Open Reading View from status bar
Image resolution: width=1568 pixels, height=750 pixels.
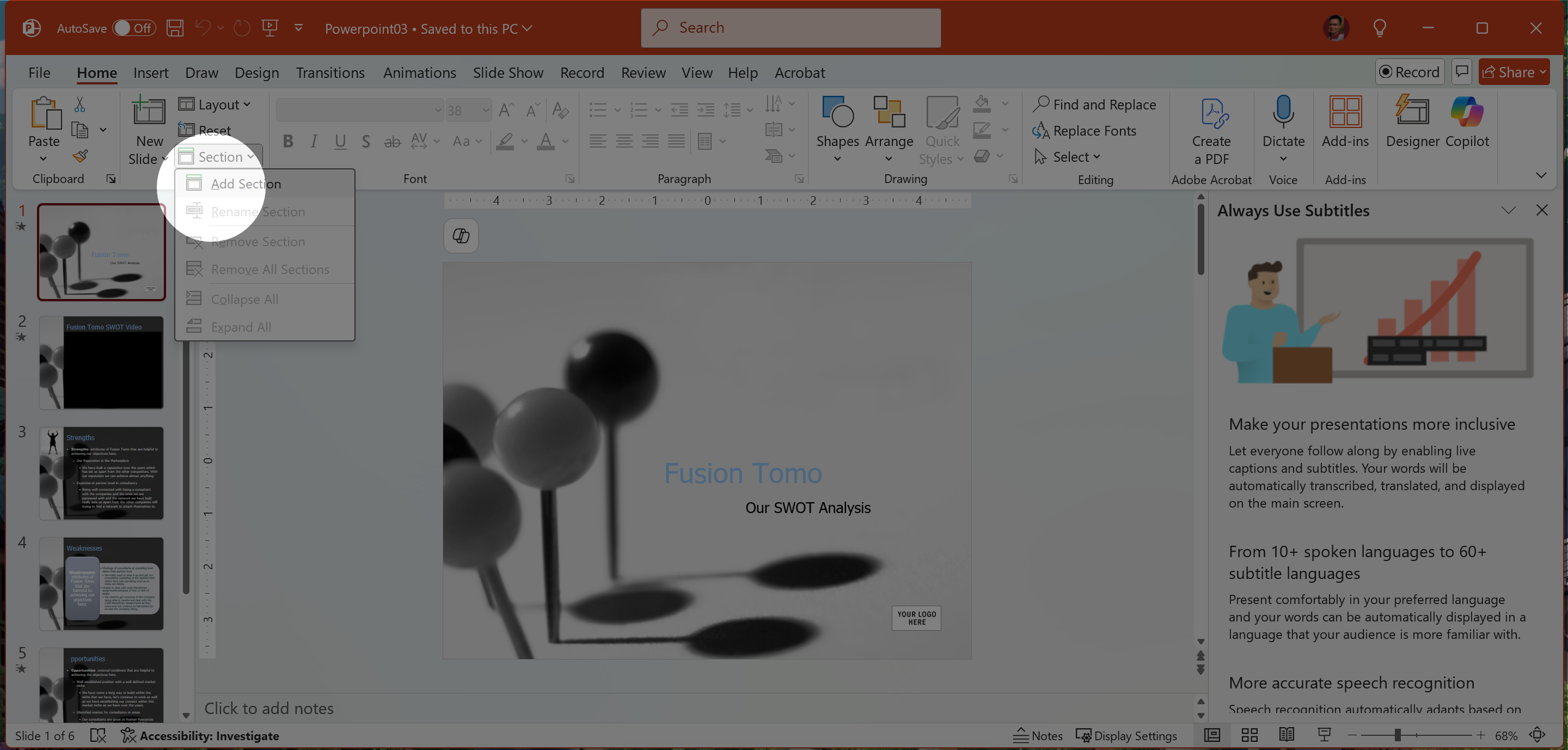pos(1286,735)
